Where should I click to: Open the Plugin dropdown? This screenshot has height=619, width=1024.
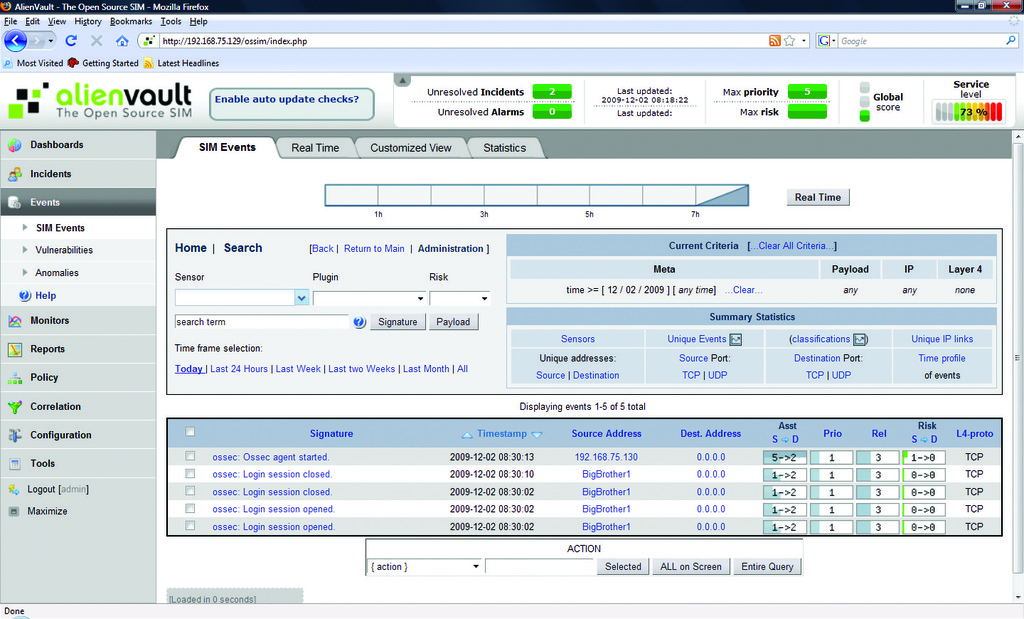click(370, 297)
